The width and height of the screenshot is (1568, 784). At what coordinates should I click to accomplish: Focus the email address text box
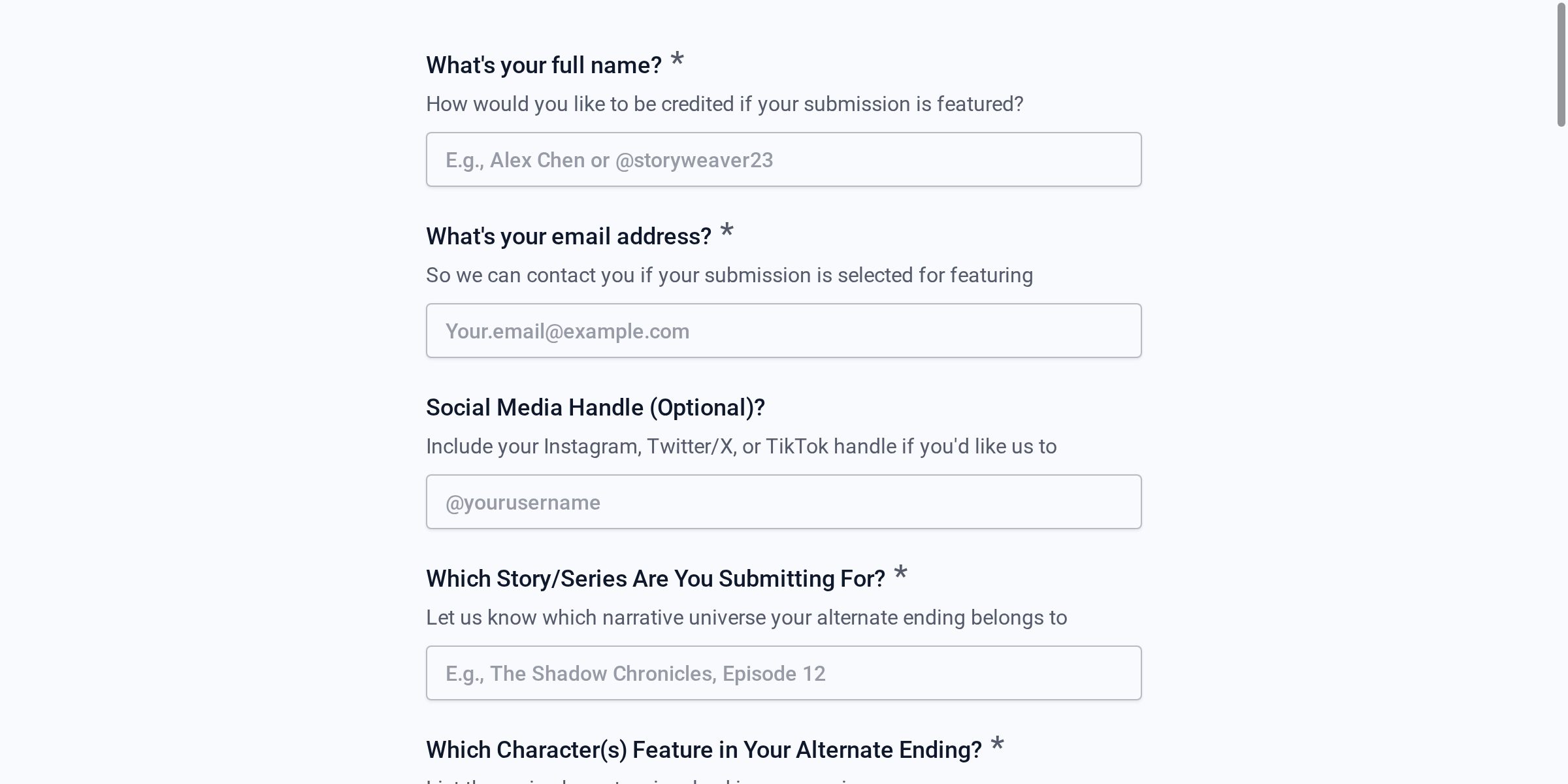(783, 331)
